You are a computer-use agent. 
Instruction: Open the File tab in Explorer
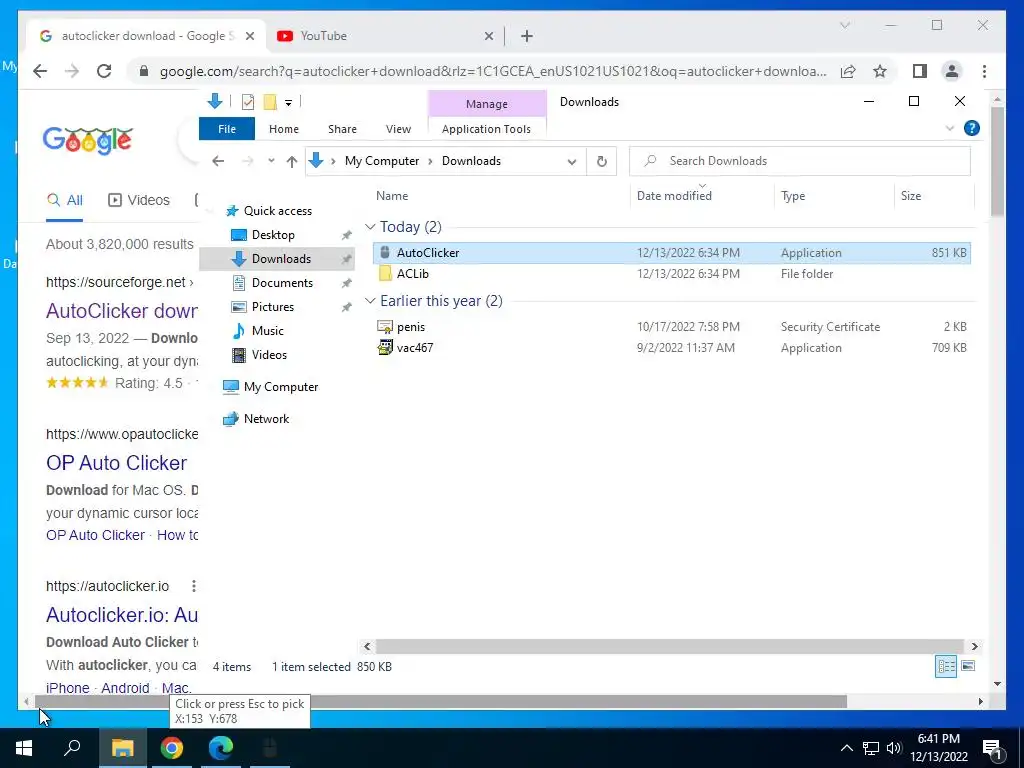[x=227, y=129]
